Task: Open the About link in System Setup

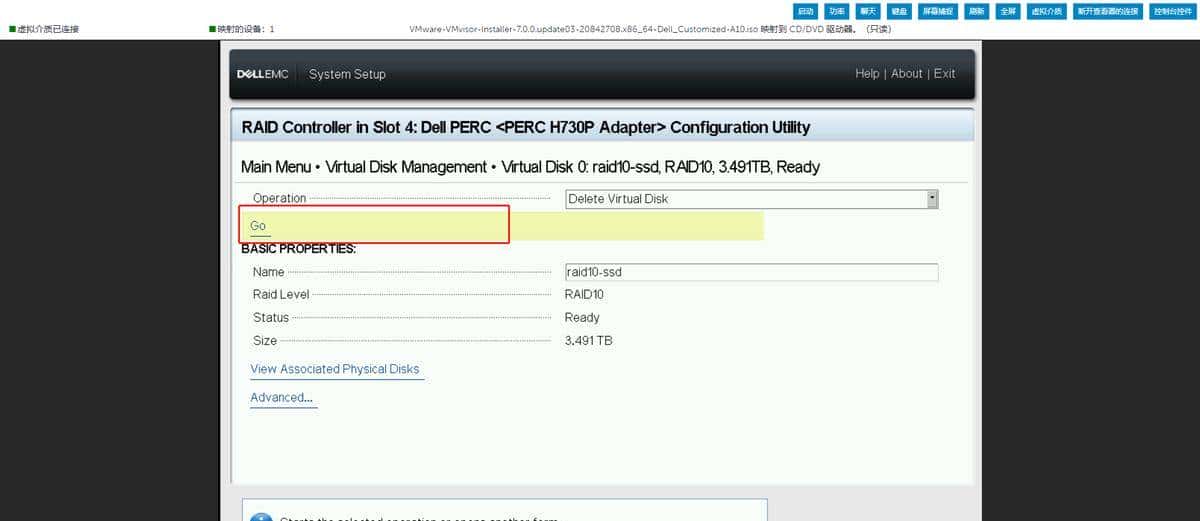Action: pyautogui.click(x=907, y=74)
